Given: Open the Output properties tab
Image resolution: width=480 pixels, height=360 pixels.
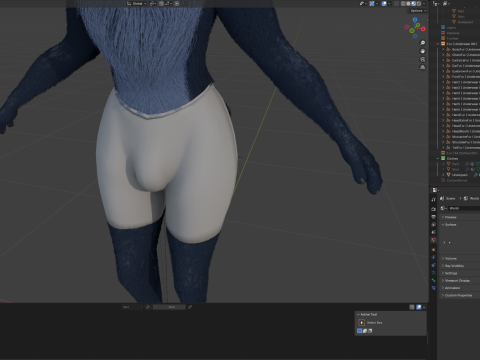Looking at the screenshot, I should pyautogui.click(x=433, y=217).
